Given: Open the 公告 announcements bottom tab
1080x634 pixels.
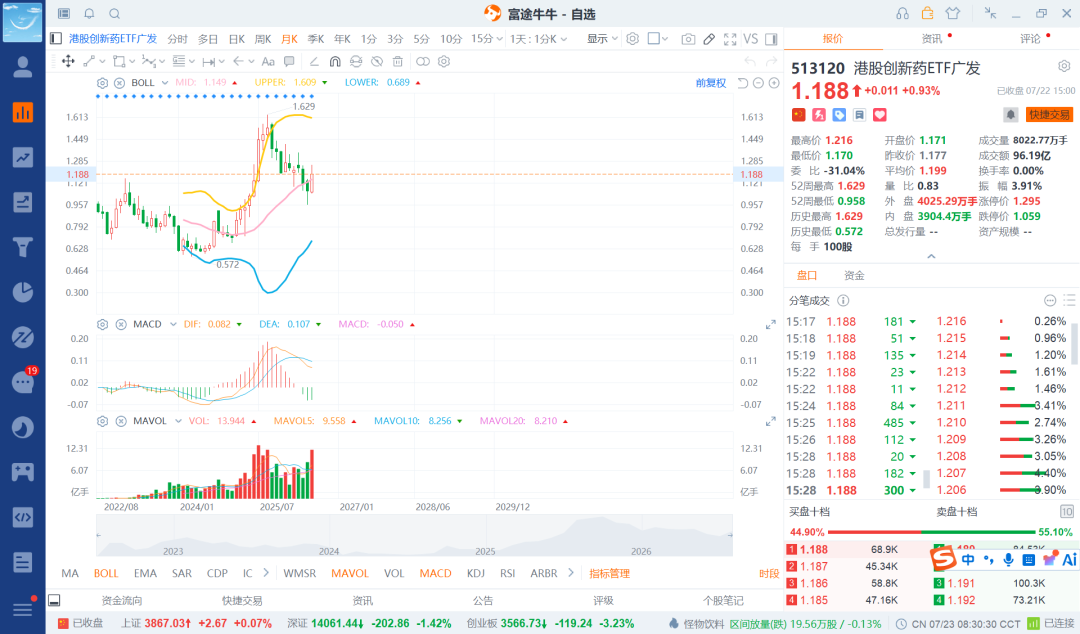Looking at the screenshot, I should 483,600.
